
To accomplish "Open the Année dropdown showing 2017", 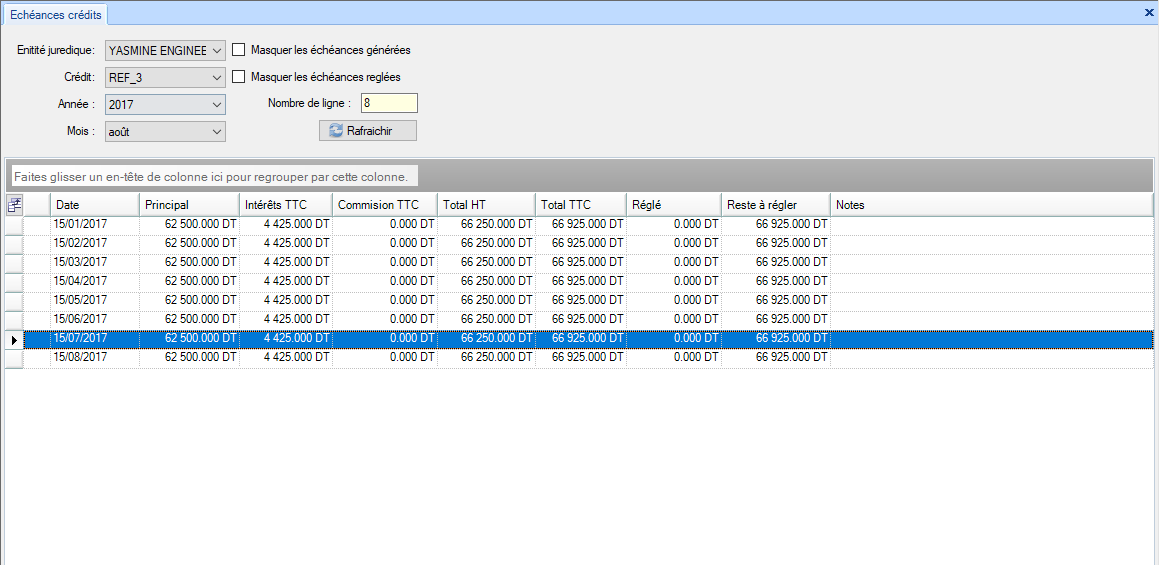I will (216, 104).
